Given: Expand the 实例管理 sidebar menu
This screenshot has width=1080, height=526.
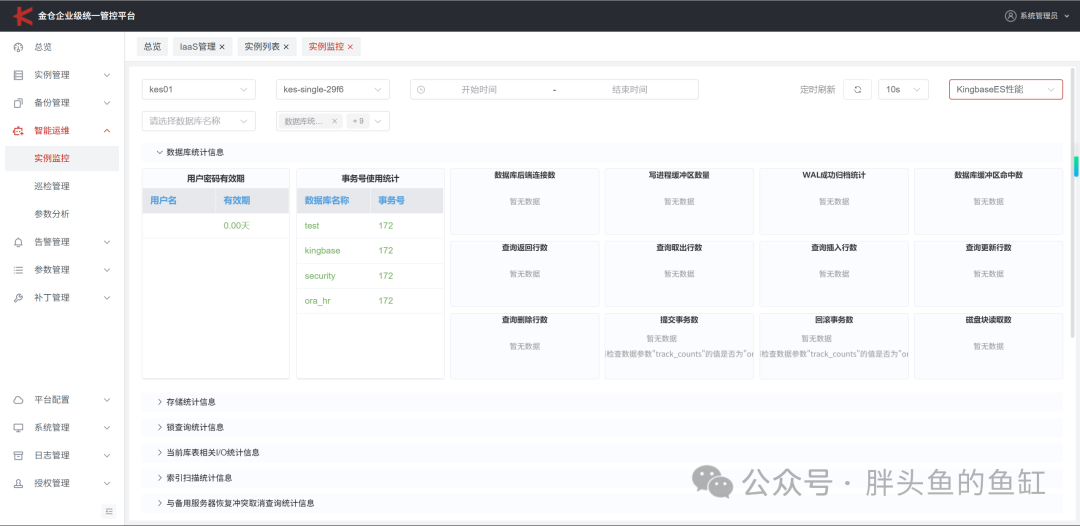Looking at the screenshot, I should click(62, 75).
